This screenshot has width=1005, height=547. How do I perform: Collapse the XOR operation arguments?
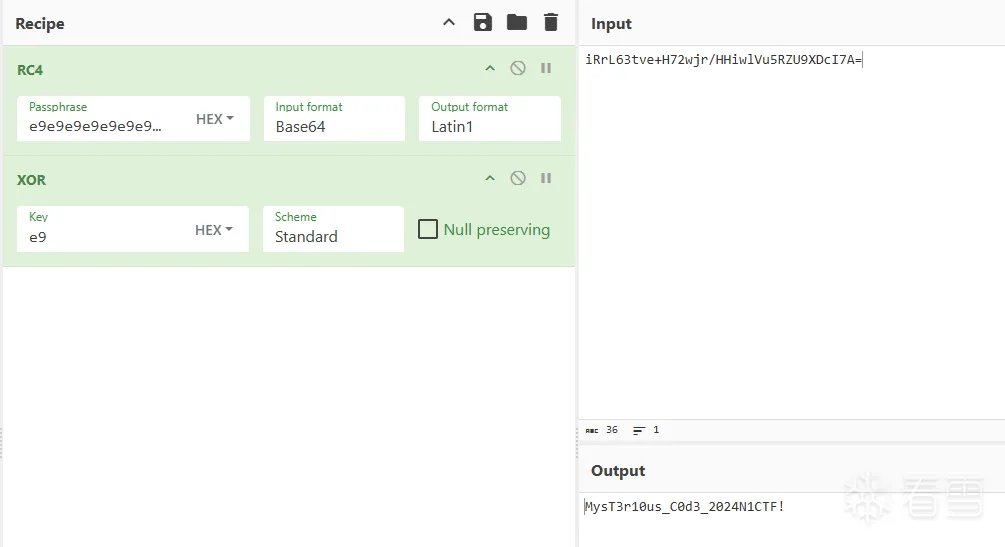[x=490, y=178]
